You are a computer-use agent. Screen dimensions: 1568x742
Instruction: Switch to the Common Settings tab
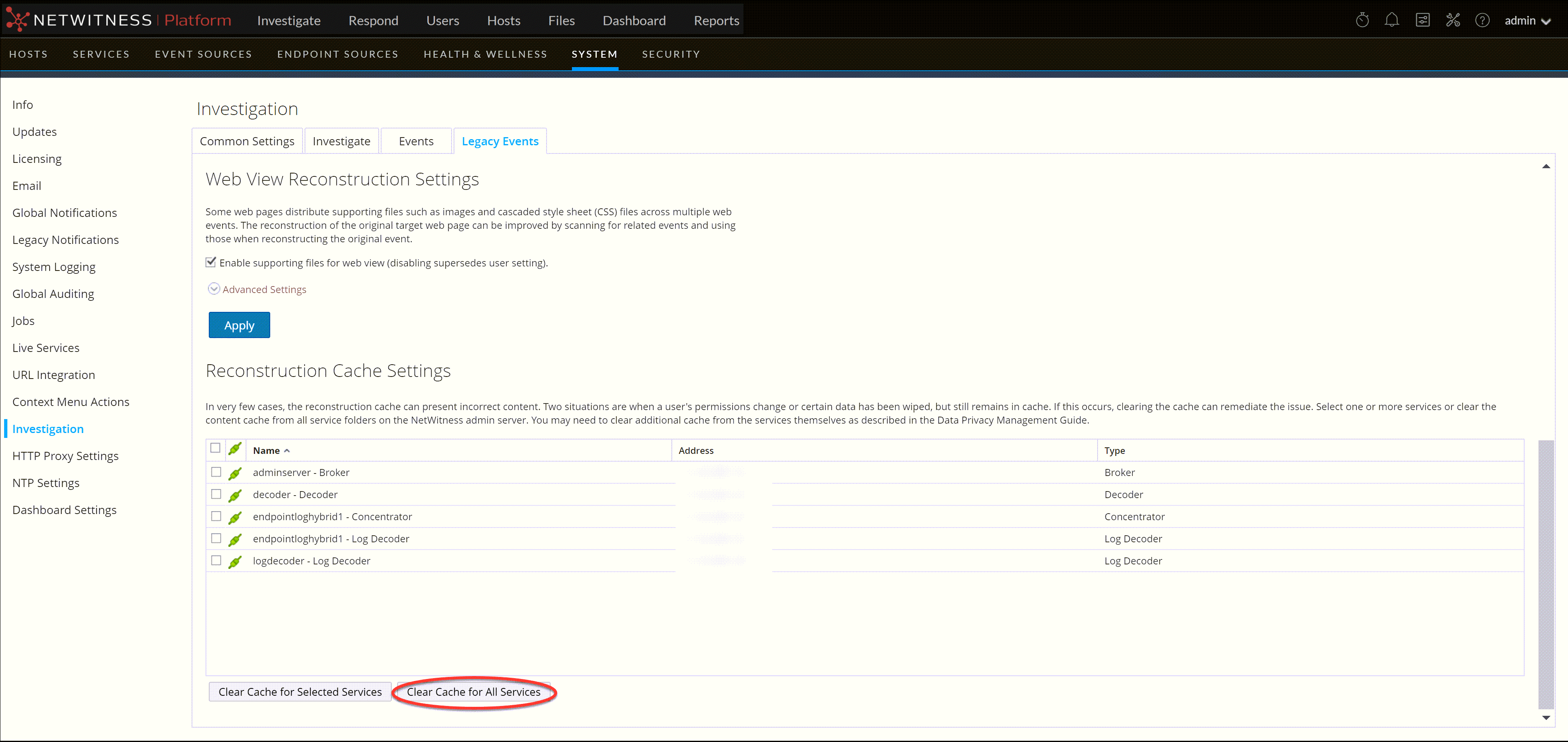pos(247,141)
